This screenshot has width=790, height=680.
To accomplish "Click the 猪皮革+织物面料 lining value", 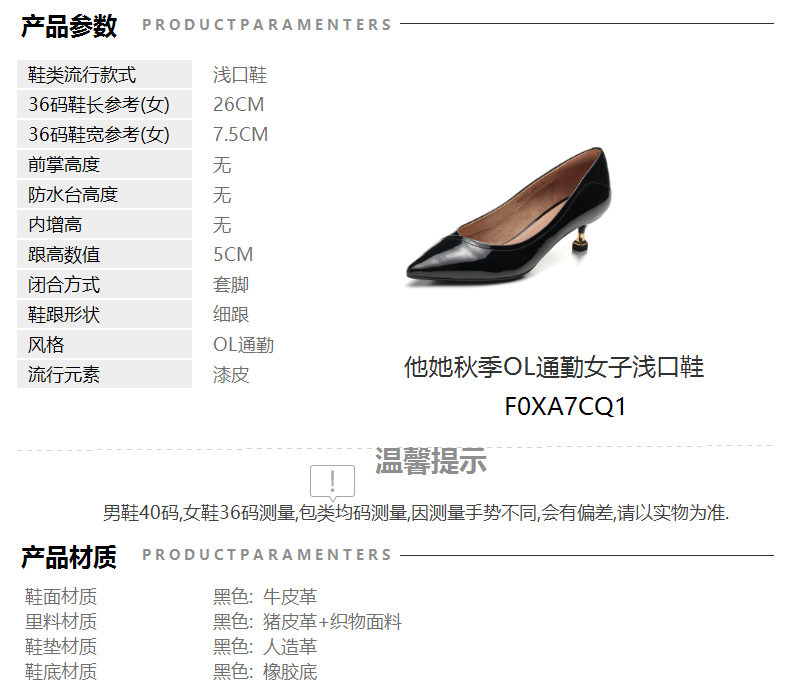I will point(332,622).
